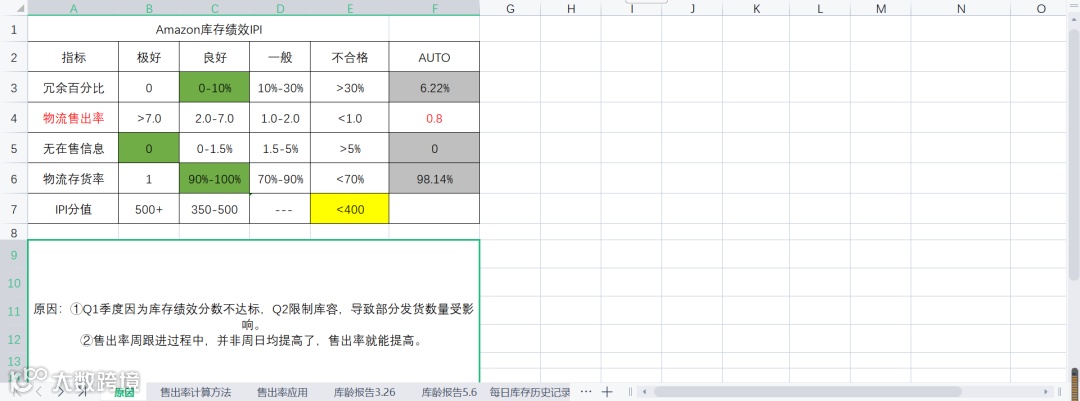Switch to 库龄报告5.6 sheet tab
The width and height of the screenshot is (1080, 401).
(449, 392)
